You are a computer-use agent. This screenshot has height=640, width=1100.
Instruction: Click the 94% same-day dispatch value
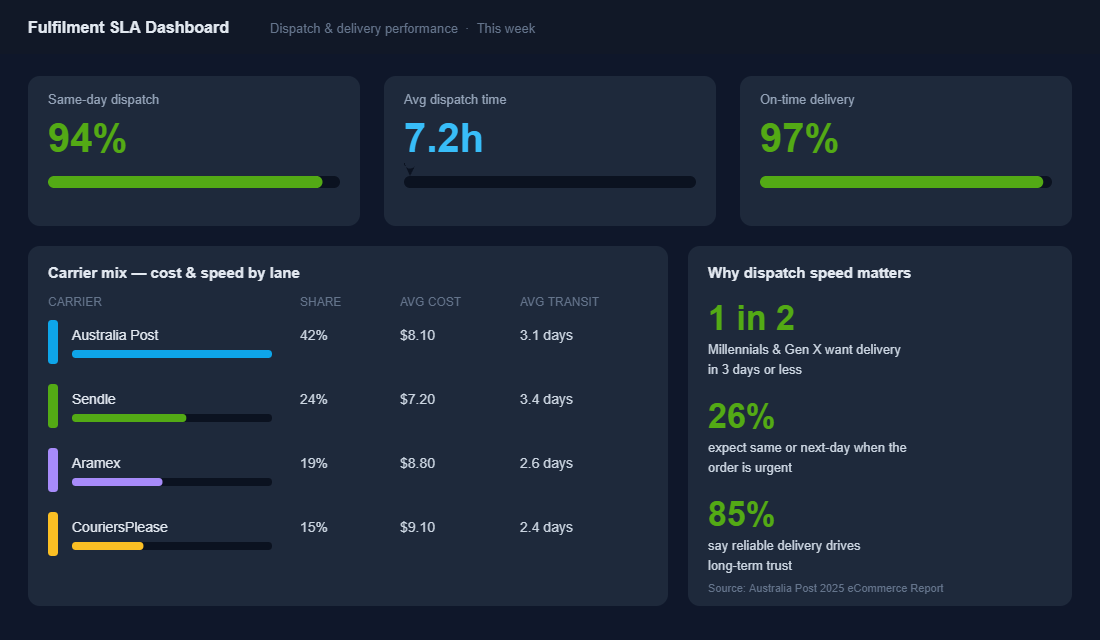pos(87,138)
